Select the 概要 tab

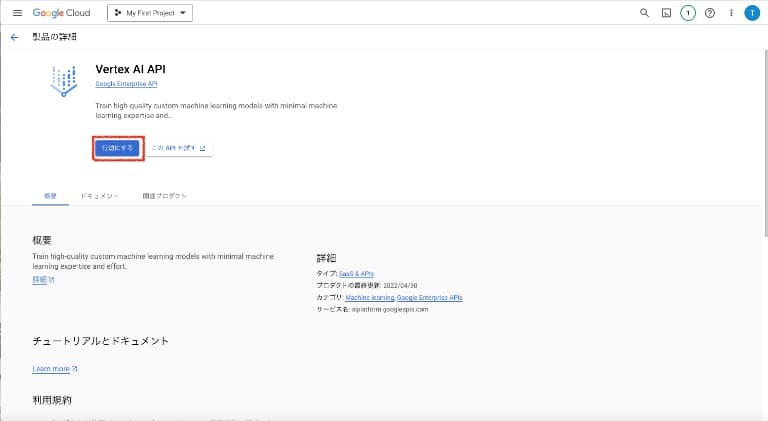(50, 196)
